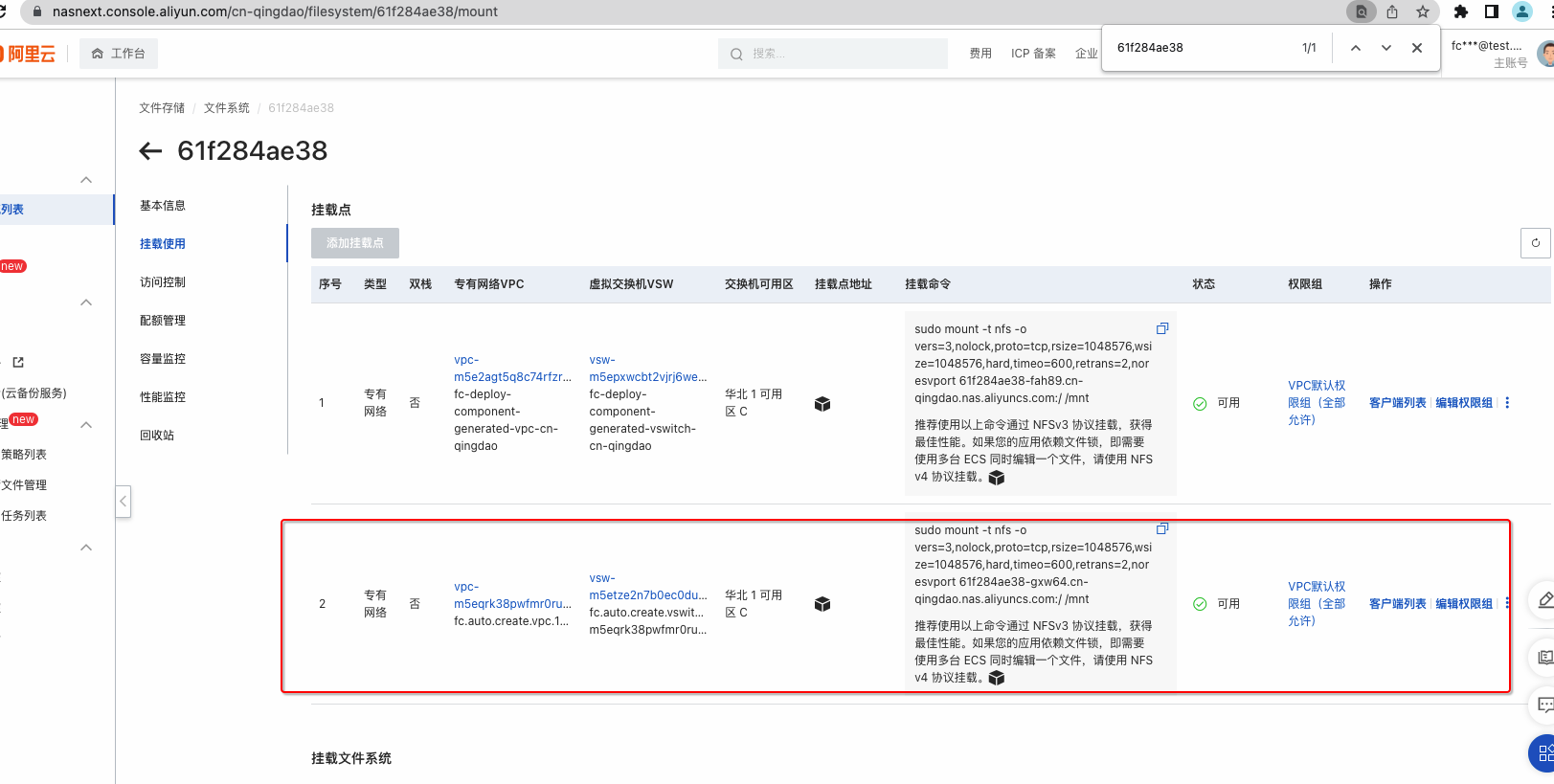
Task: Open the 基本信息 tab
Action: click(x=163, y=206)
